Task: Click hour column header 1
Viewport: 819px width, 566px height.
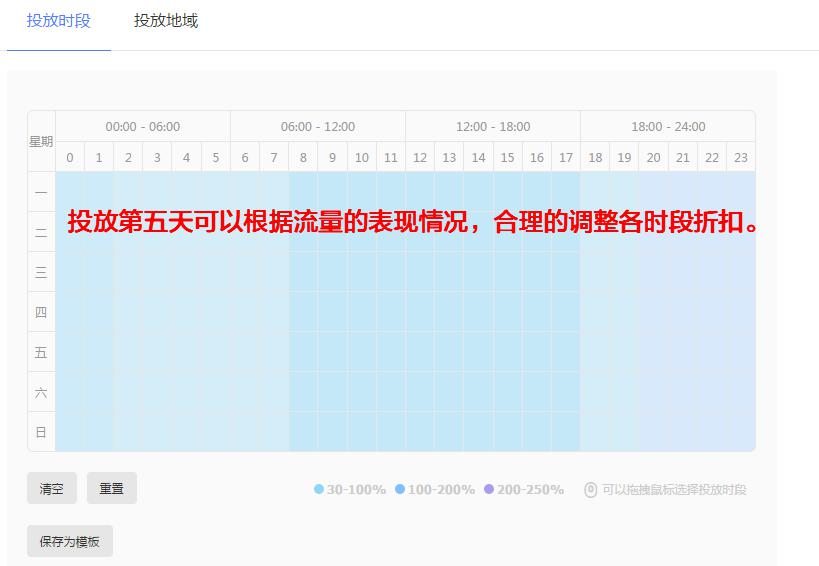Action: pyautogui.click(x=99, y=157)
